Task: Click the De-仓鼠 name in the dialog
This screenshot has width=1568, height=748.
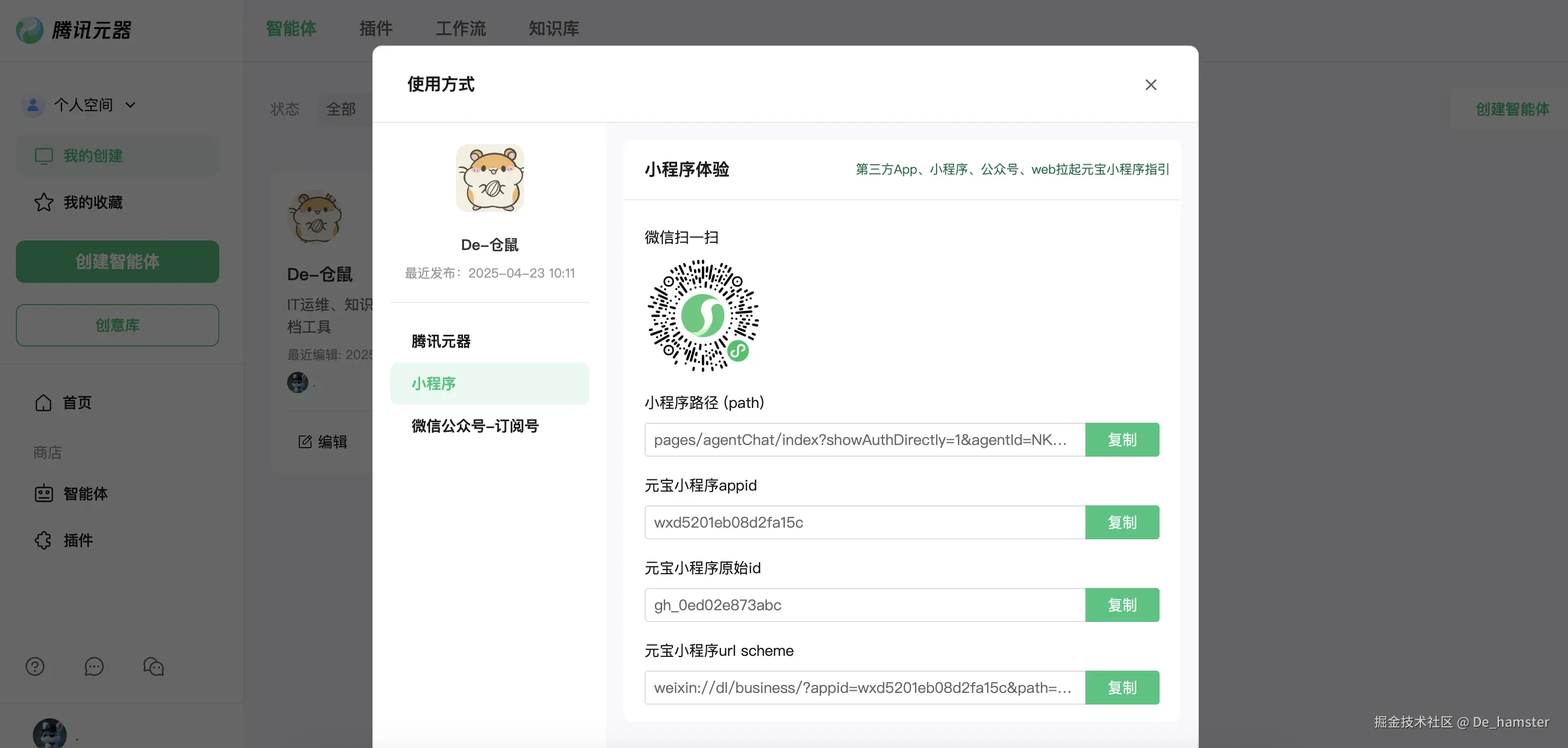Action: [x=490, y=245]
